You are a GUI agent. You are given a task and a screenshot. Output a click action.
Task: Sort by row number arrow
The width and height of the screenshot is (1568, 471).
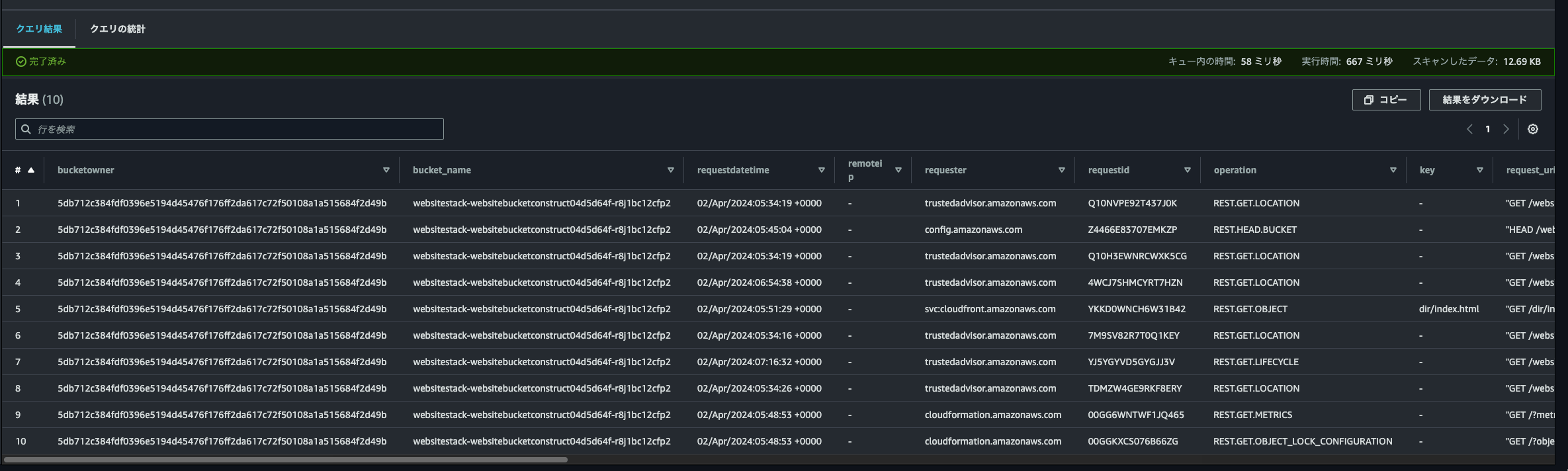coord(30,170)
